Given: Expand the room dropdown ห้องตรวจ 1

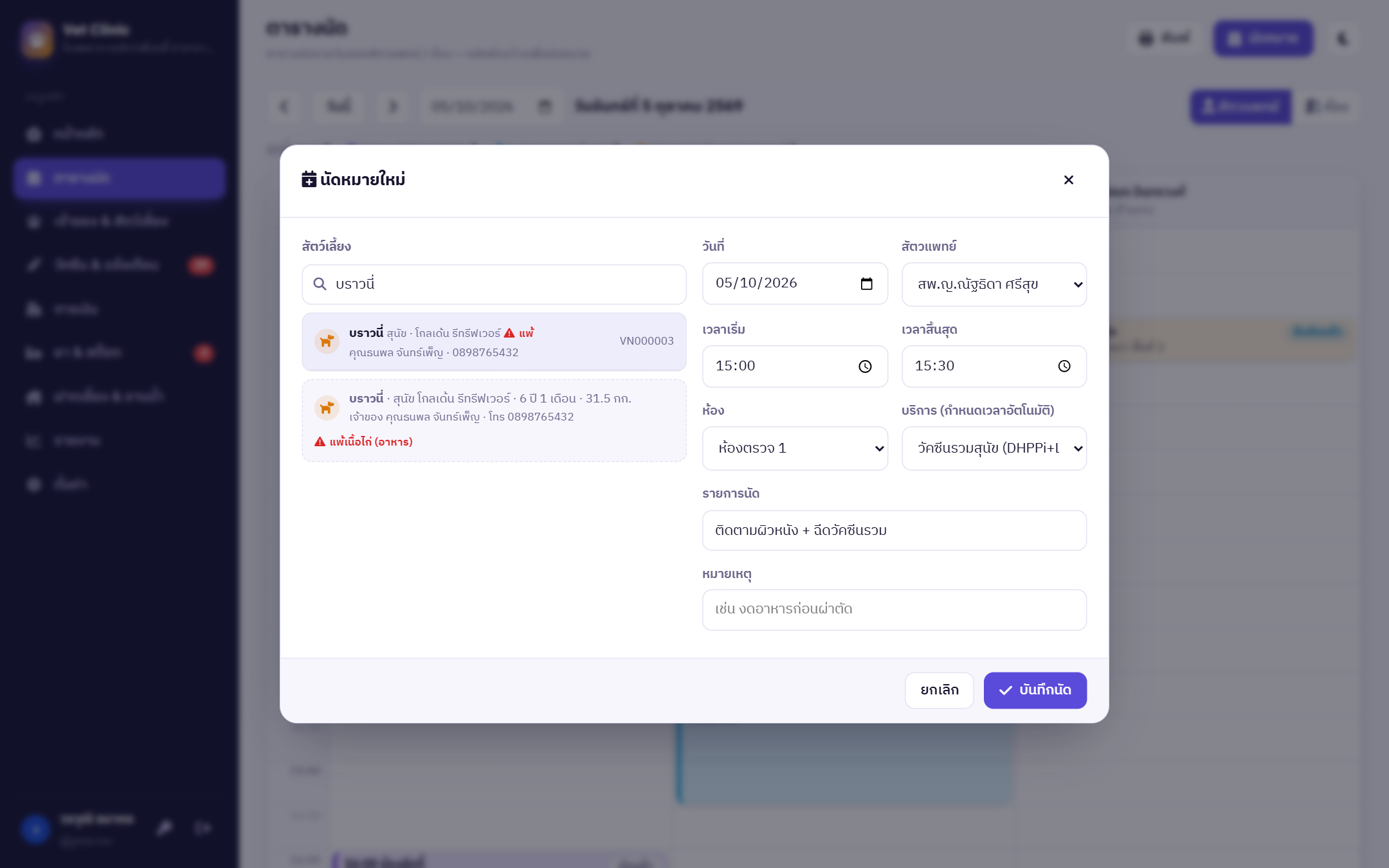Looking at the screenshot, I should [x=795, y=448].
